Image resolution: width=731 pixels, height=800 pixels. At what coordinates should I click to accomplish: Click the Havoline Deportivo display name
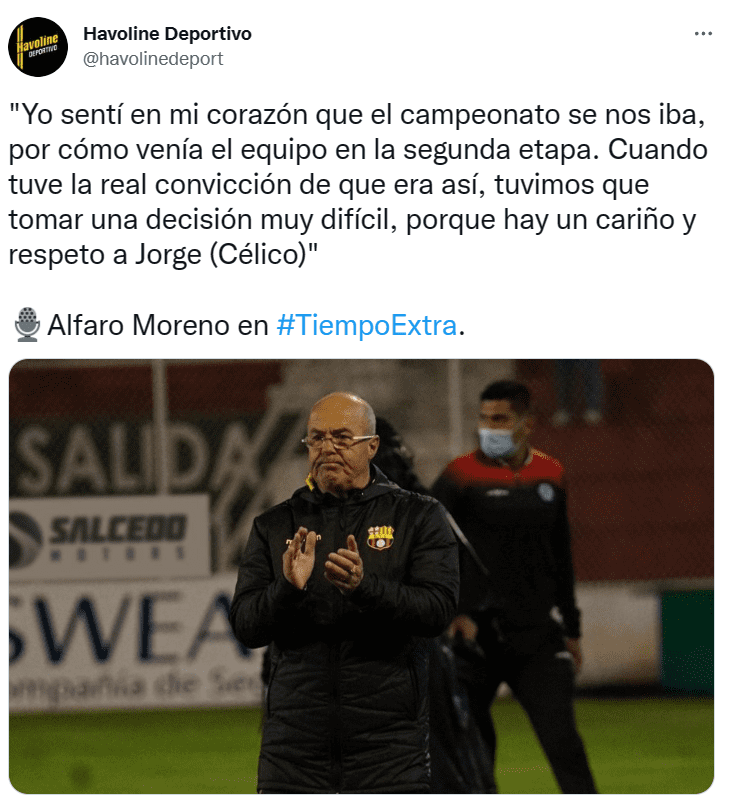pos(167,34)
